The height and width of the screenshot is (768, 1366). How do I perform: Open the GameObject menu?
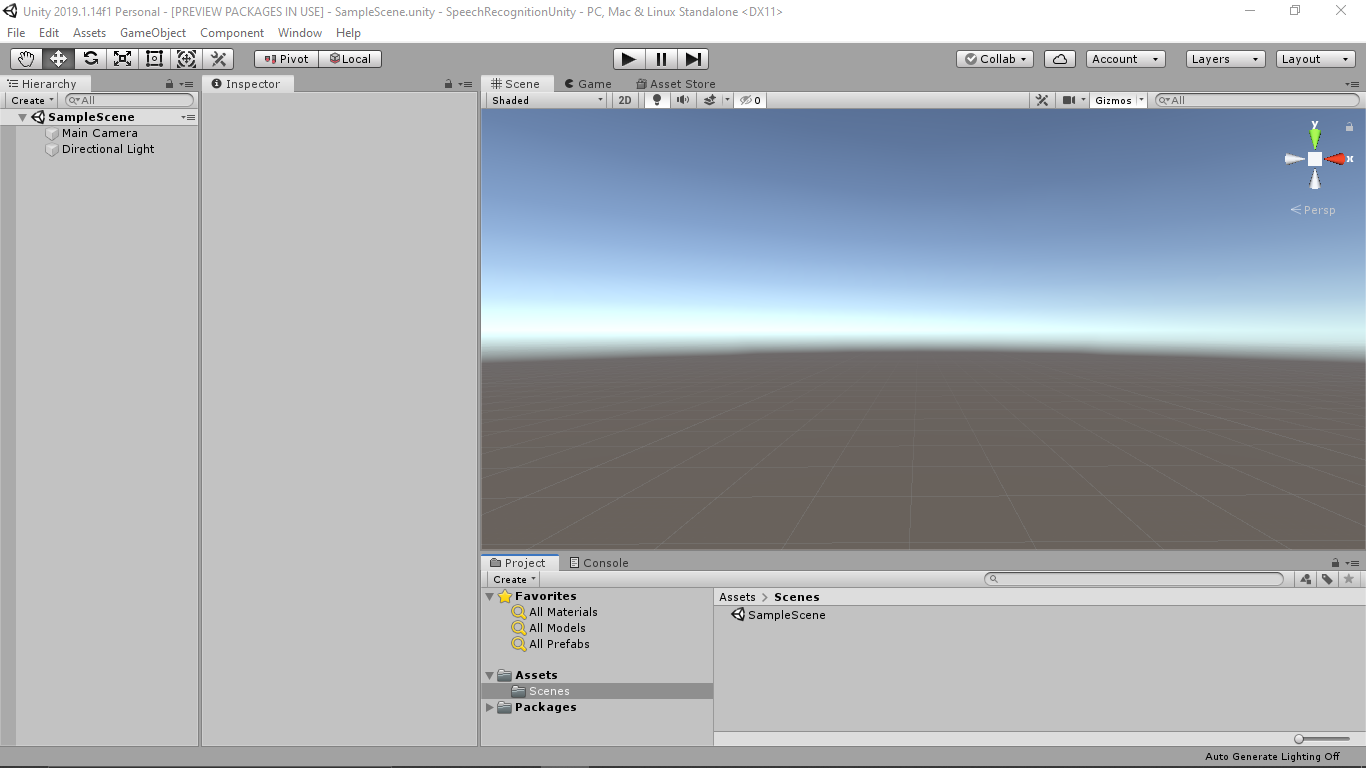[x=152, y=32]
